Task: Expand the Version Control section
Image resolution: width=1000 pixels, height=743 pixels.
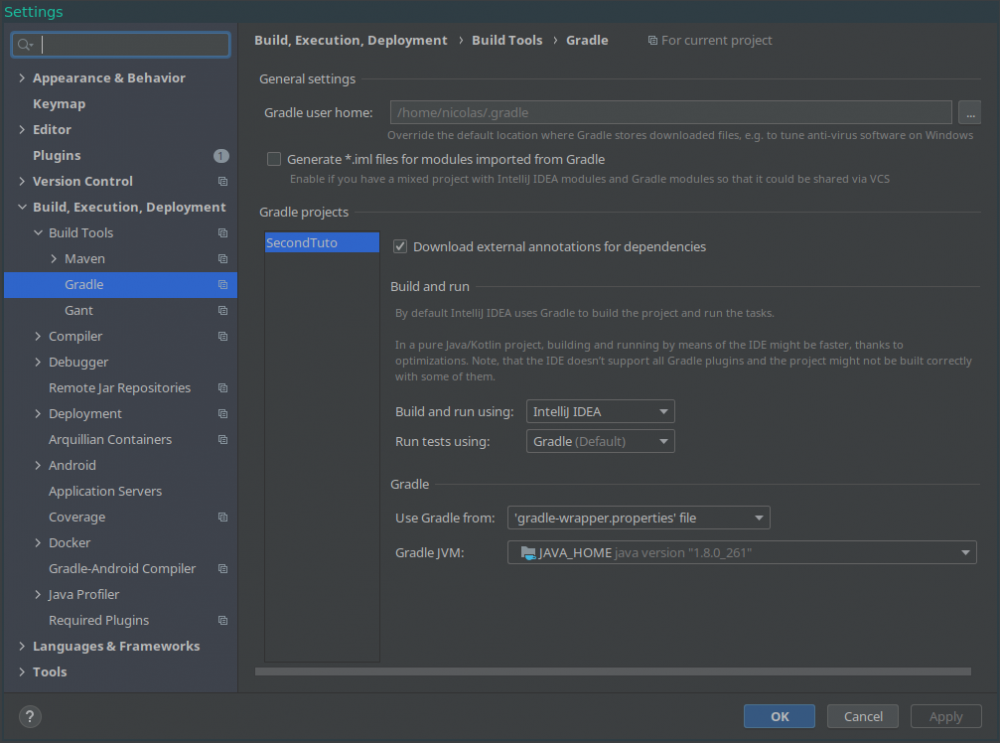Action: (22, 181)
